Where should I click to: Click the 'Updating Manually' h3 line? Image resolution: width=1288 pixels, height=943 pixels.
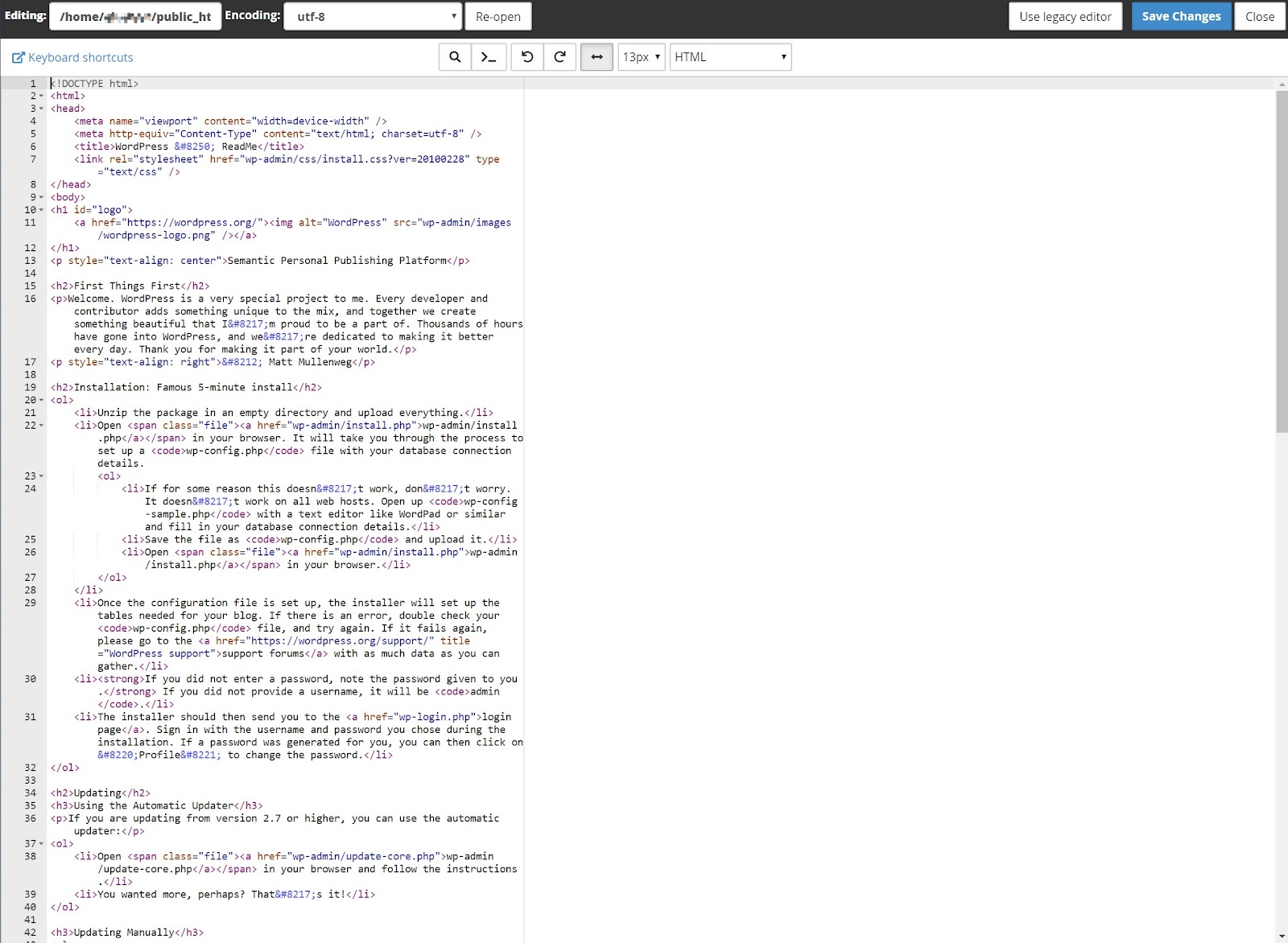127,933
